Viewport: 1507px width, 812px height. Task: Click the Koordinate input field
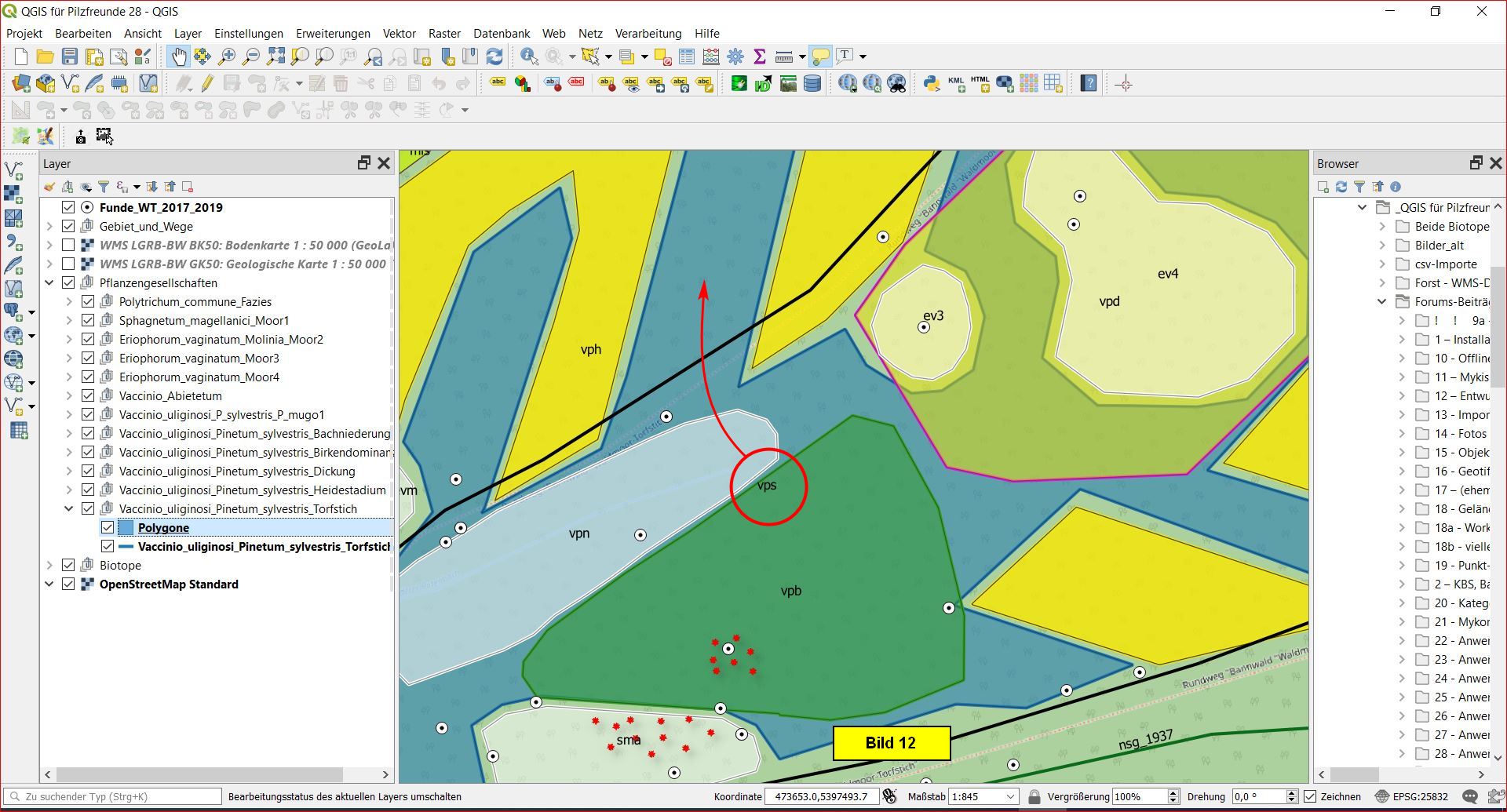point(821,796)
